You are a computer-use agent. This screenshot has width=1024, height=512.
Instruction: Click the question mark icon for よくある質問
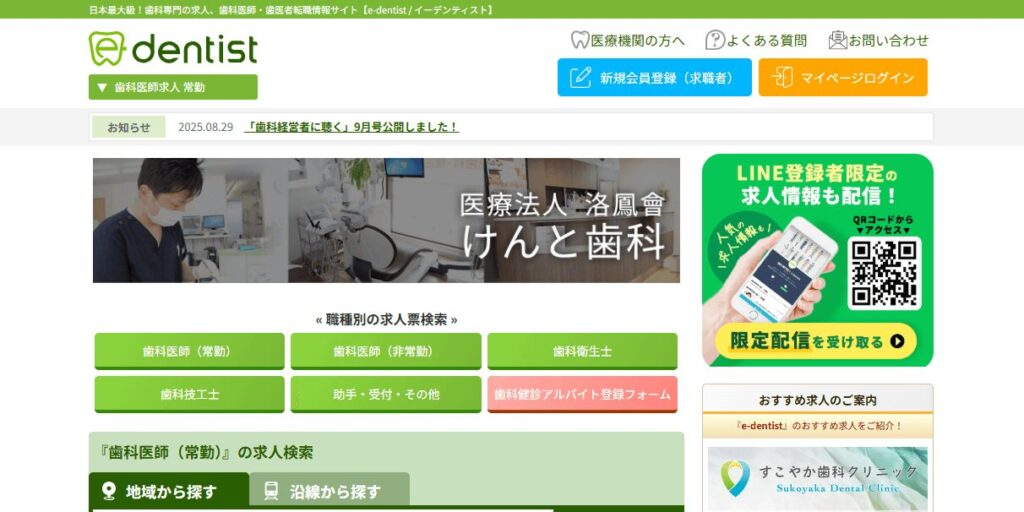tap(715, 40)
